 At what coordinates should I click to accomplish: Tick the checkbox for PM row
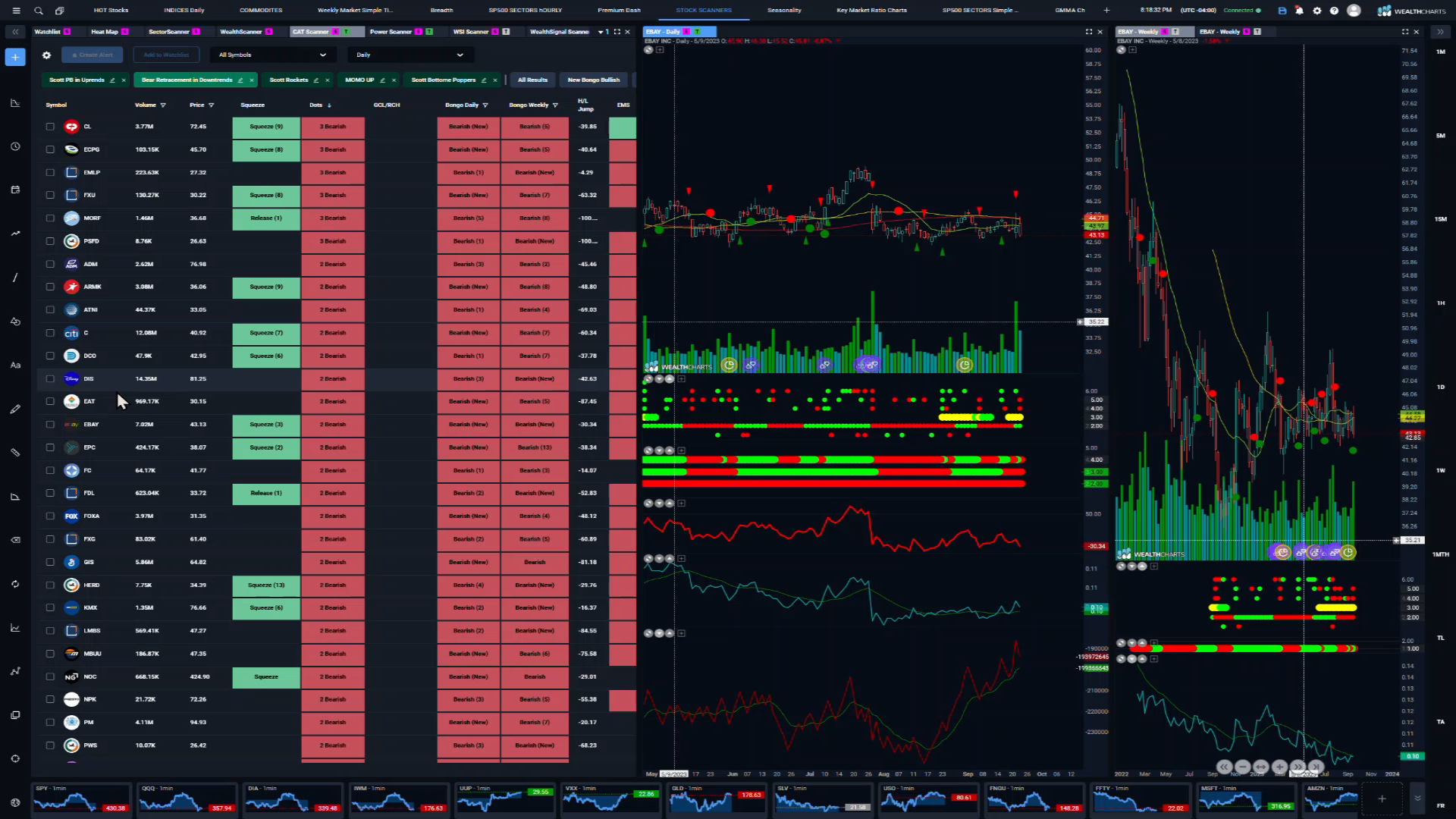(50, 723)
